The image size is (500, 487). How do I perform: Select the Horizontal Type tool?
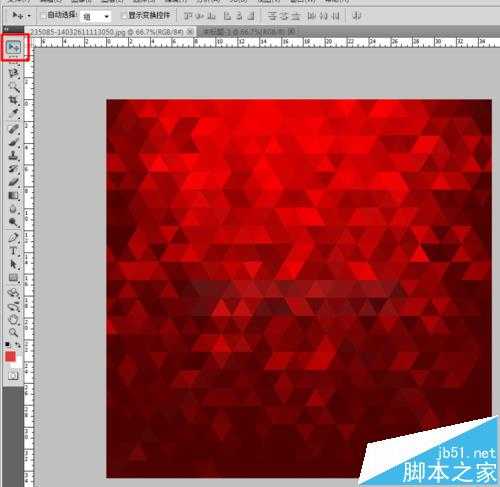13,251
